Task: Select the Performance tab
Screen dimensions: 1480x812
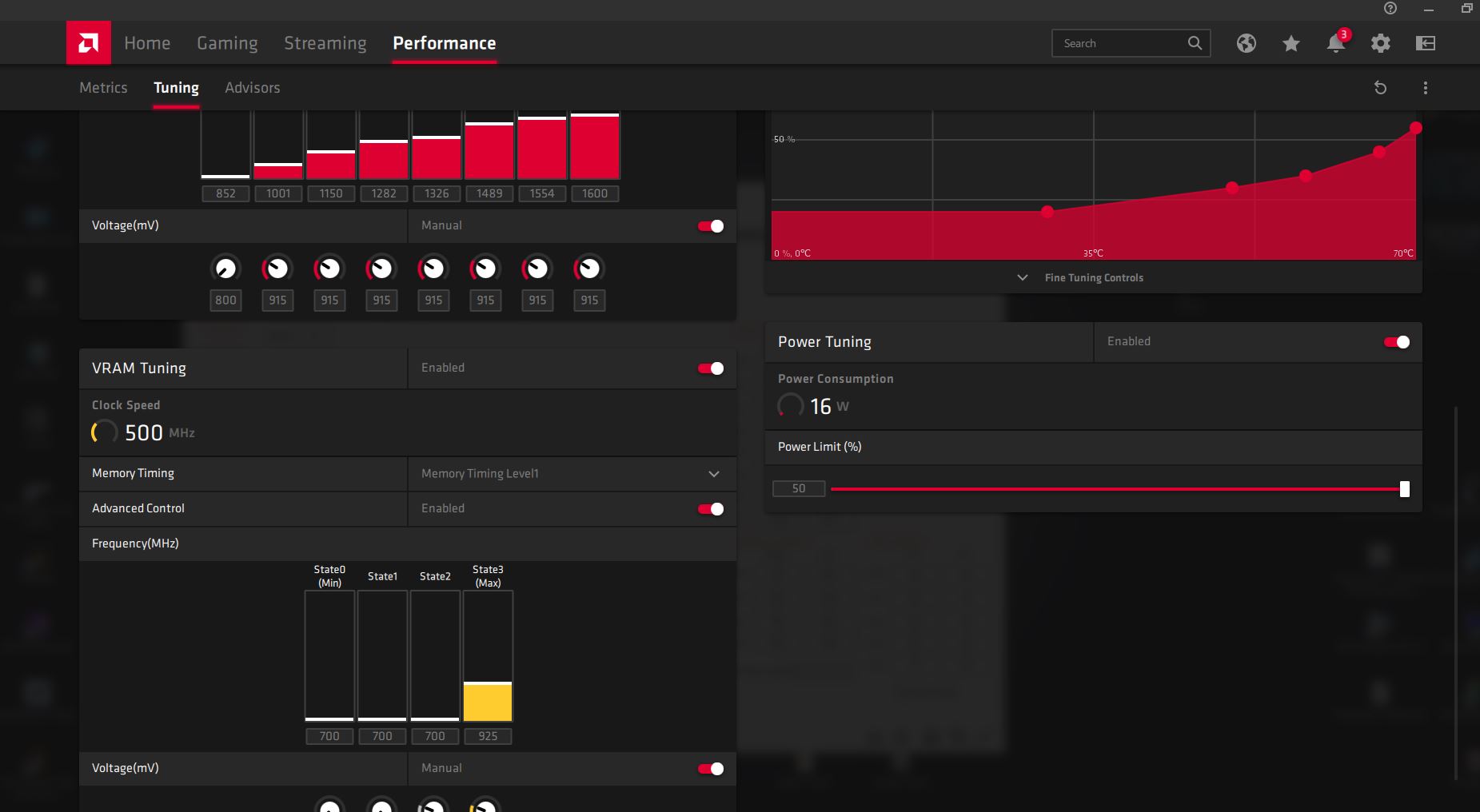Action: pyautogui.click(x=444, y=43)
